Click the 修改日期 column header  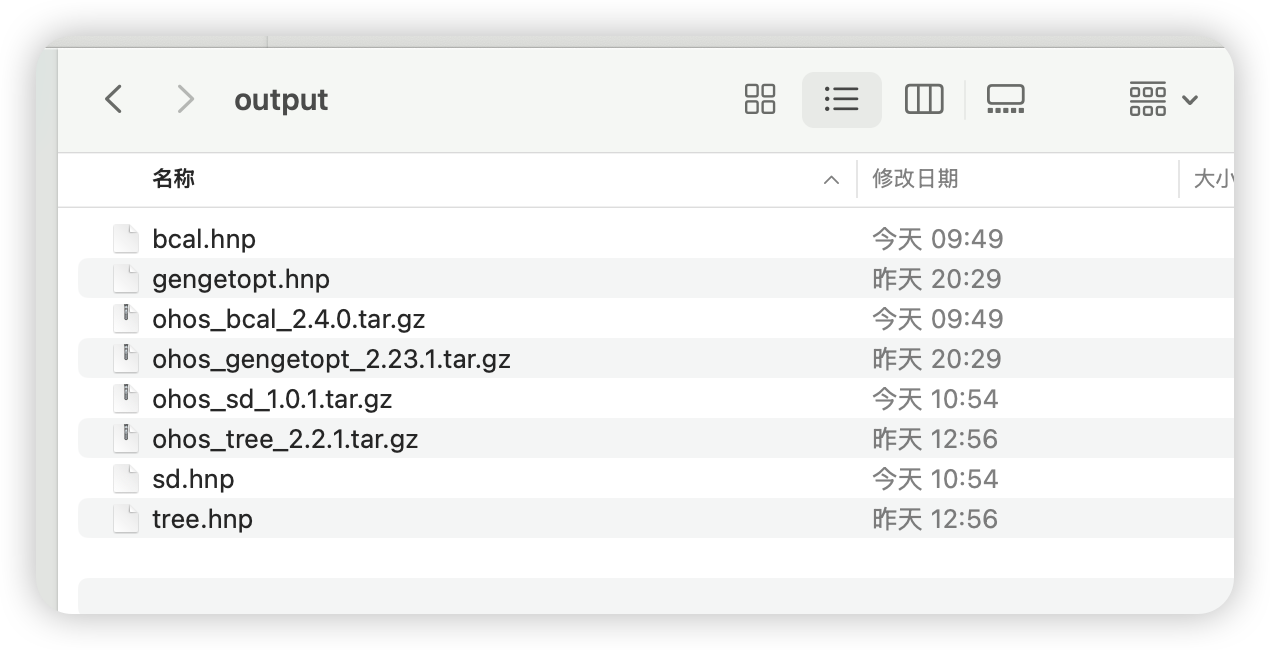click(916, 179)
